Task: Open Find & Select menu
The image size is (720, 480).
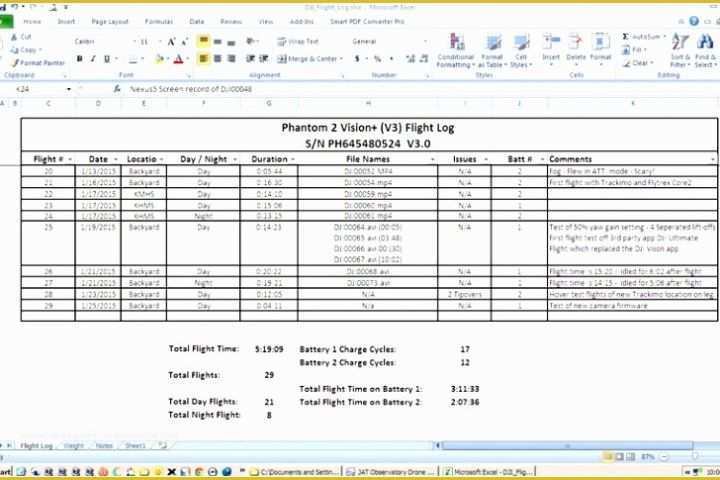Action: click(705, 51)
